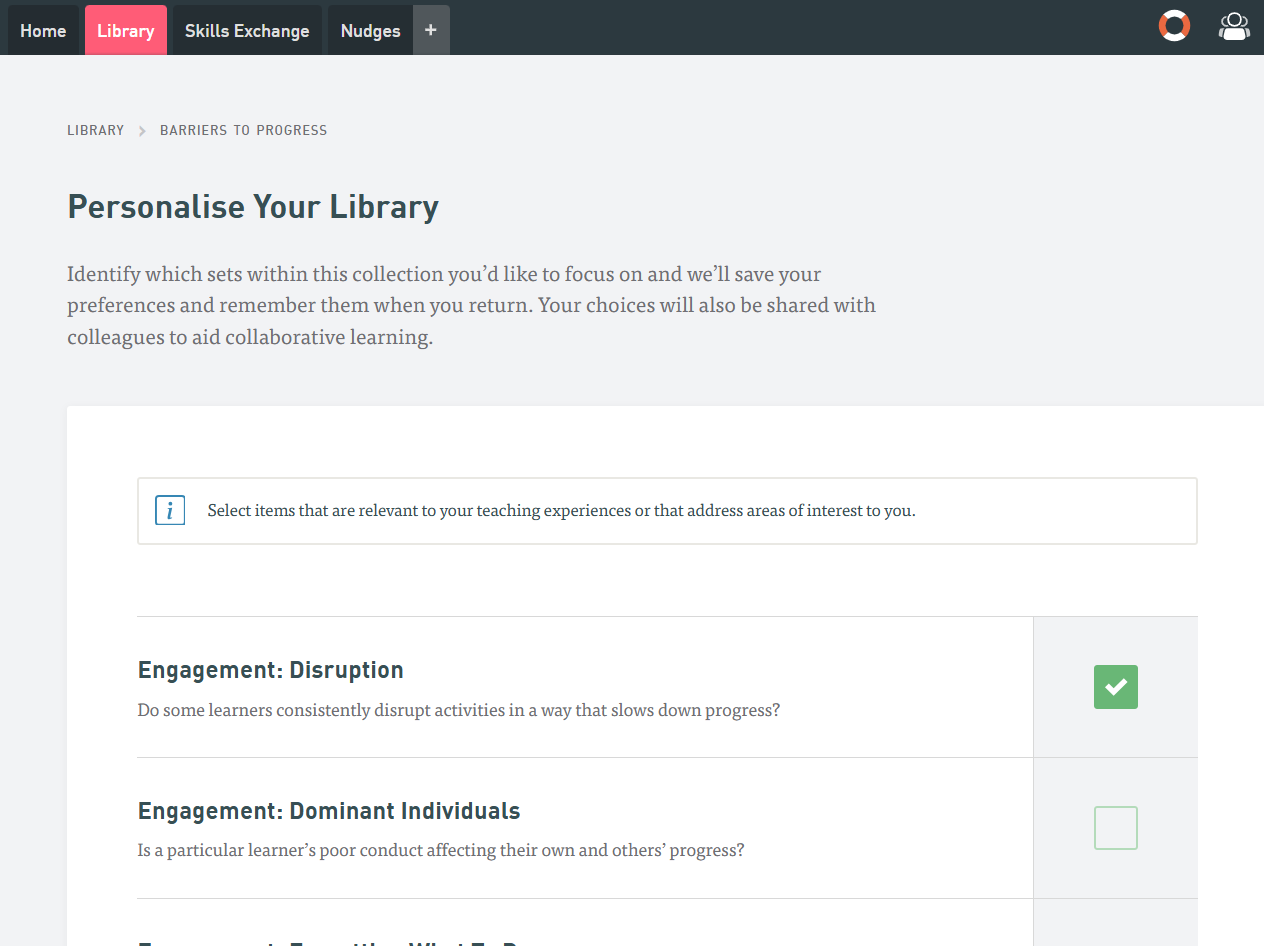Image resolution: width=1264 pixels, height=946 pixels.
Task: Click the LIBRARY breadcrumb link
Action: pos(96,130)
